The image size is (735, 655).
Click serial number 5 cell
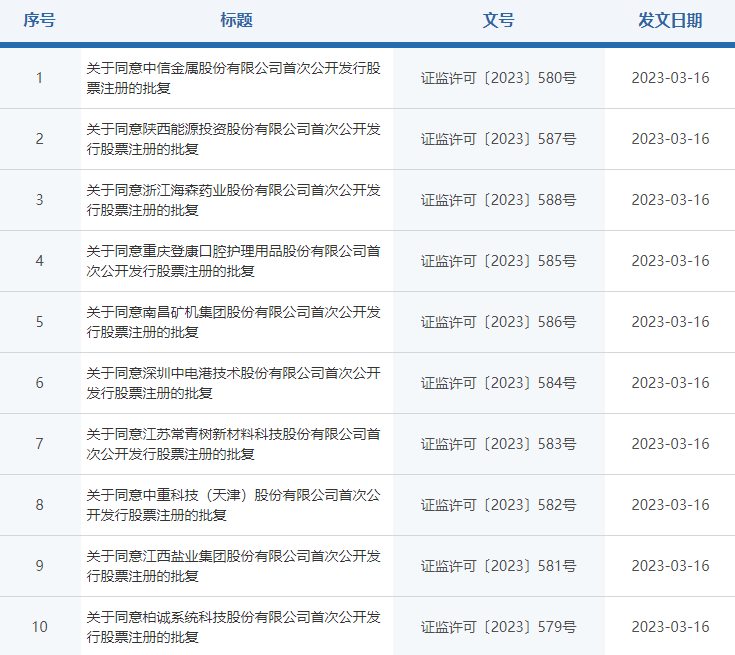pyautogui.click(x=39, y=322)
